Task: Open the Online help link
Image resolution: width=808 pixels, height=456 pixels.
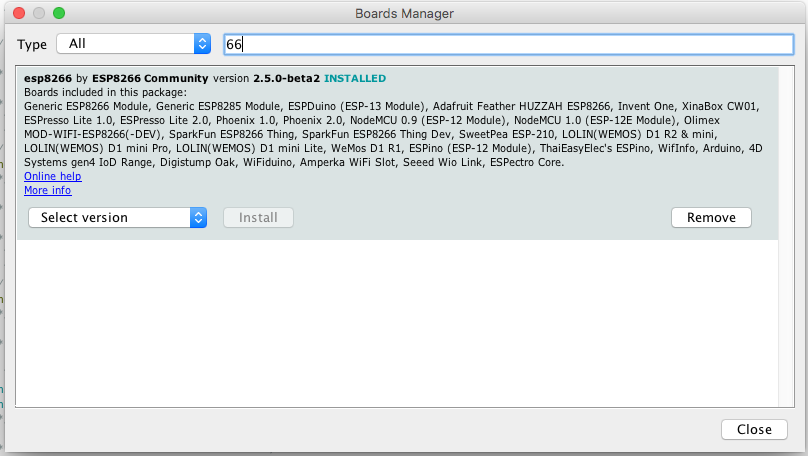Action: pyautogui.click(x=52, y=176)
